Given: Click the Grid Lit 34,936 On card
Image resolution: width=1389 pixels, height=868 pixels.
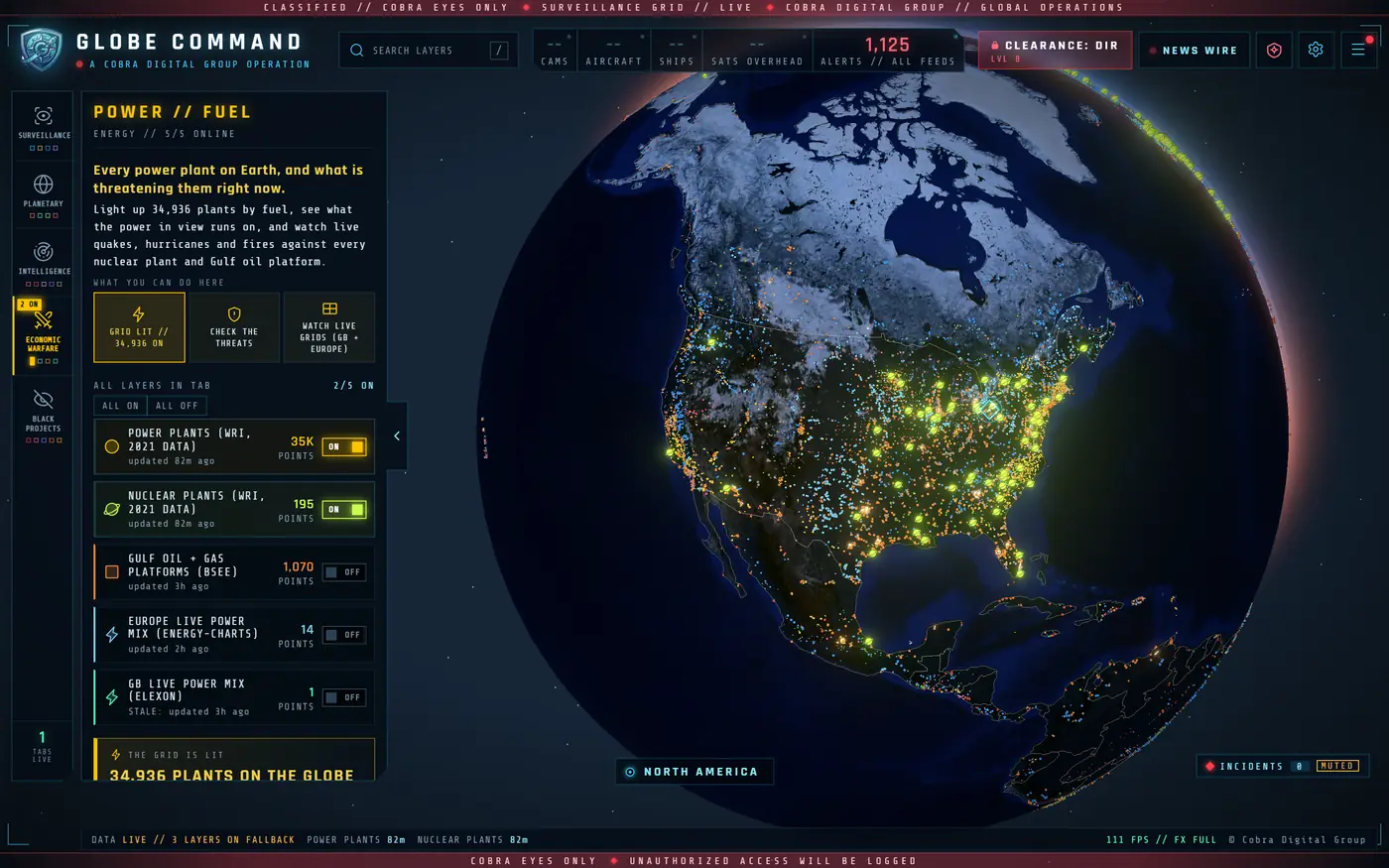Looking at the screenshot, I should [139, 327].
